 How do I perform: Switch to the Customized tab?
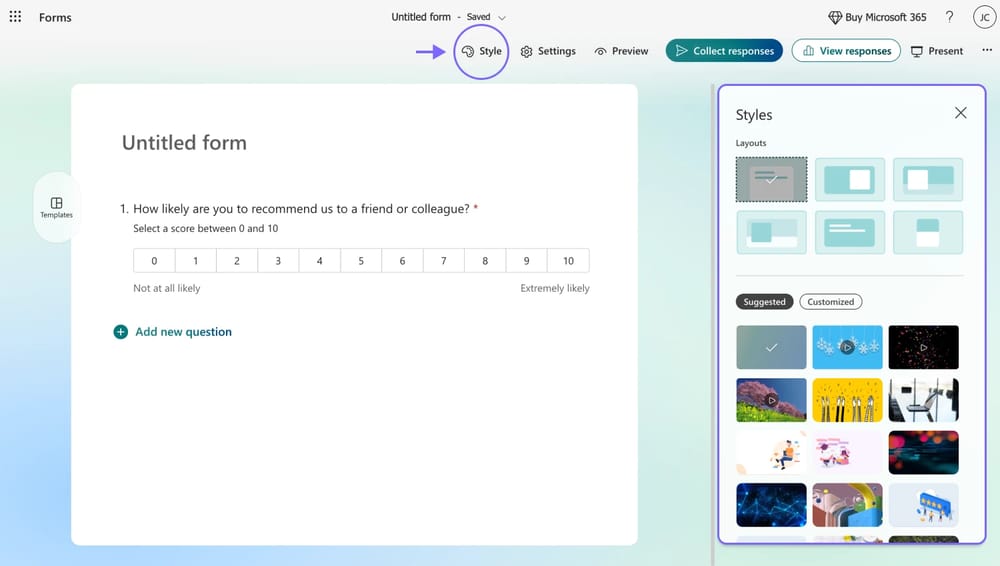(830, 302)
